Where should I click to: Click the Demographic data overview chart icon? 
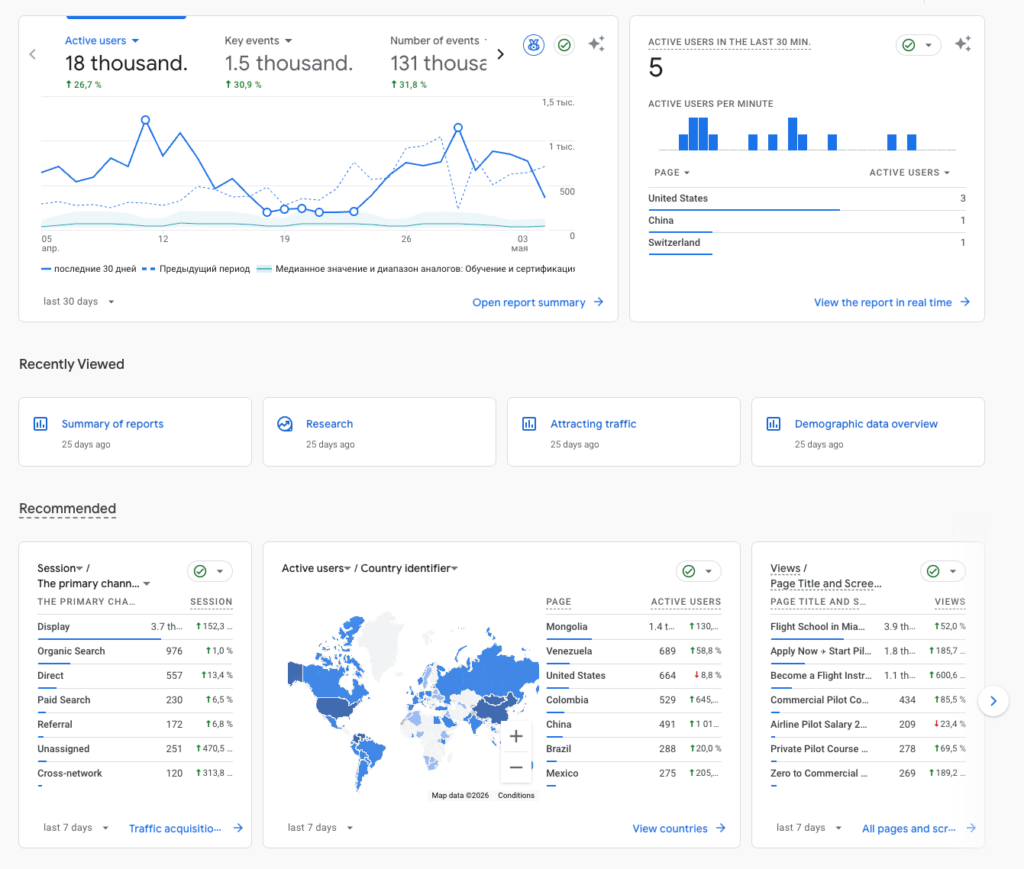pyautogui.click(x=773, y=424)
